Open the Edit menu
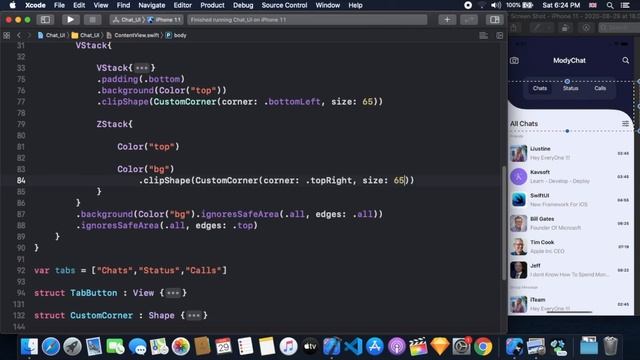640x360 pixels. coord(79,5)
